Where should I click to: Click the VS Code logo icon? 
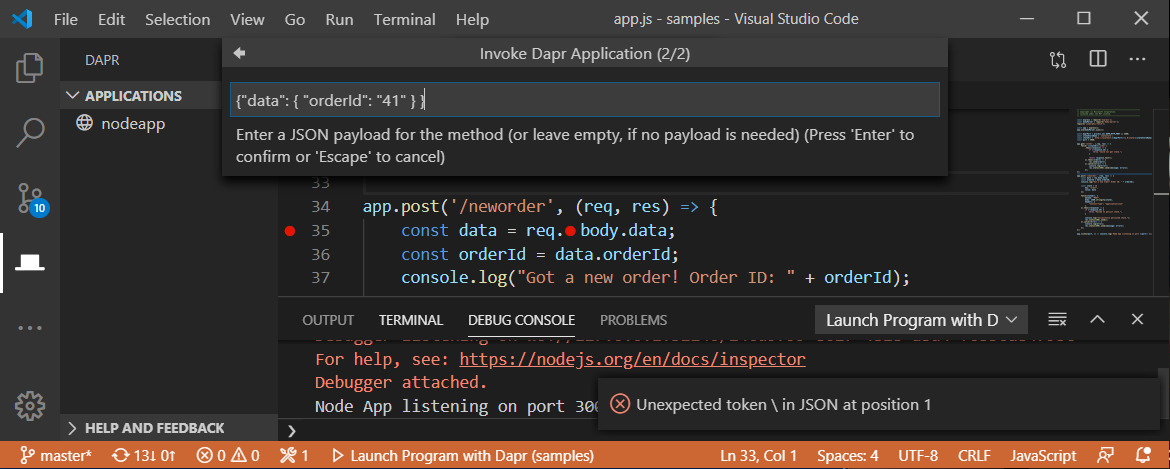click(x=22, y=19)
